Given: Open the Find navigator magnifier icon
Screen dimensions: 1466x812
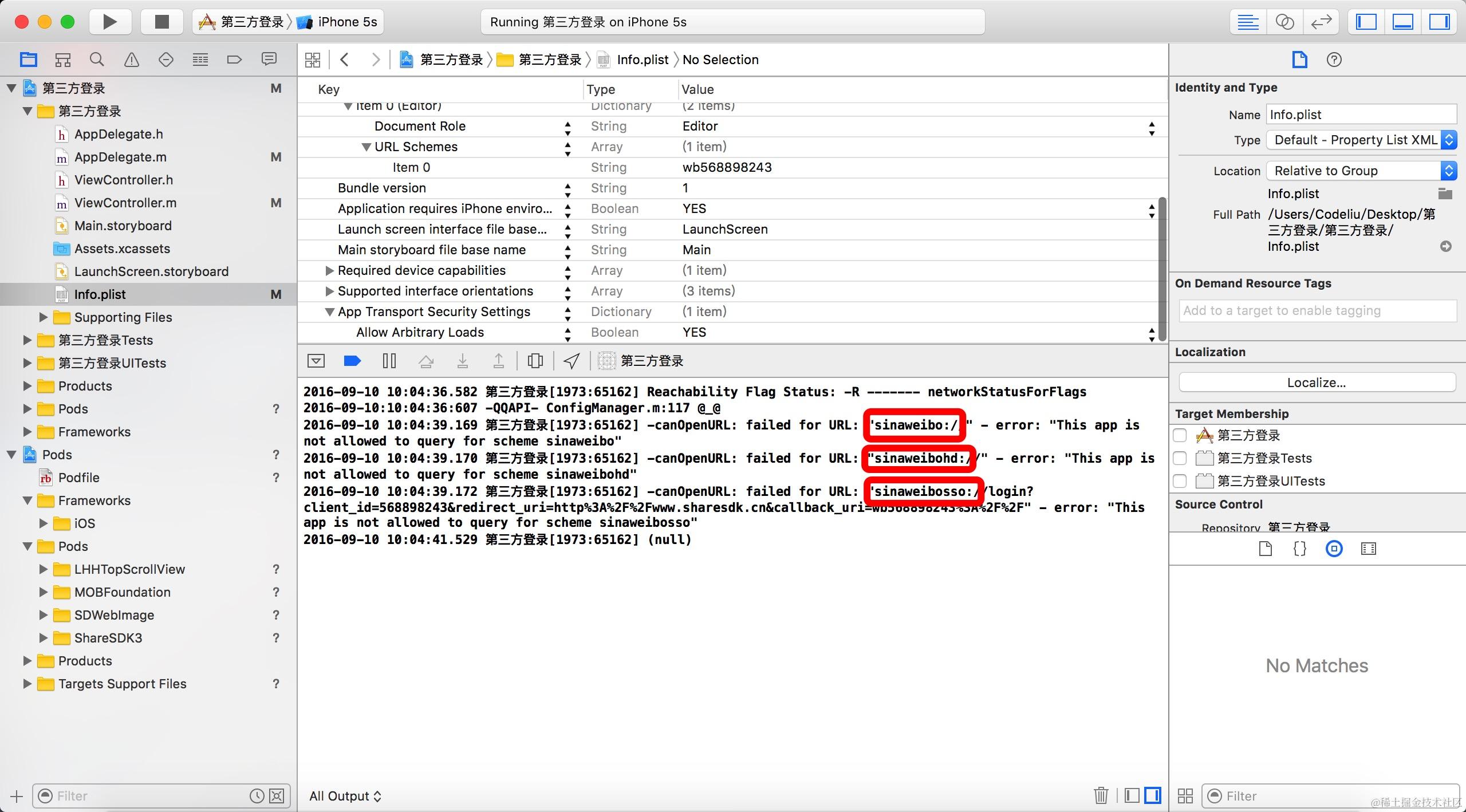Looking at the screenshot, I should [97, 60].
